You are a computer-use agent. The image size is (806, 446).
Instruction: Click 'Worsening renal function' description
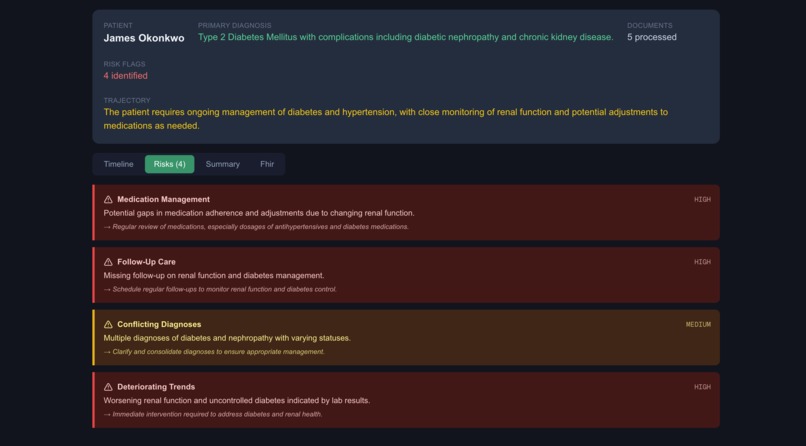tap(237, 401)
